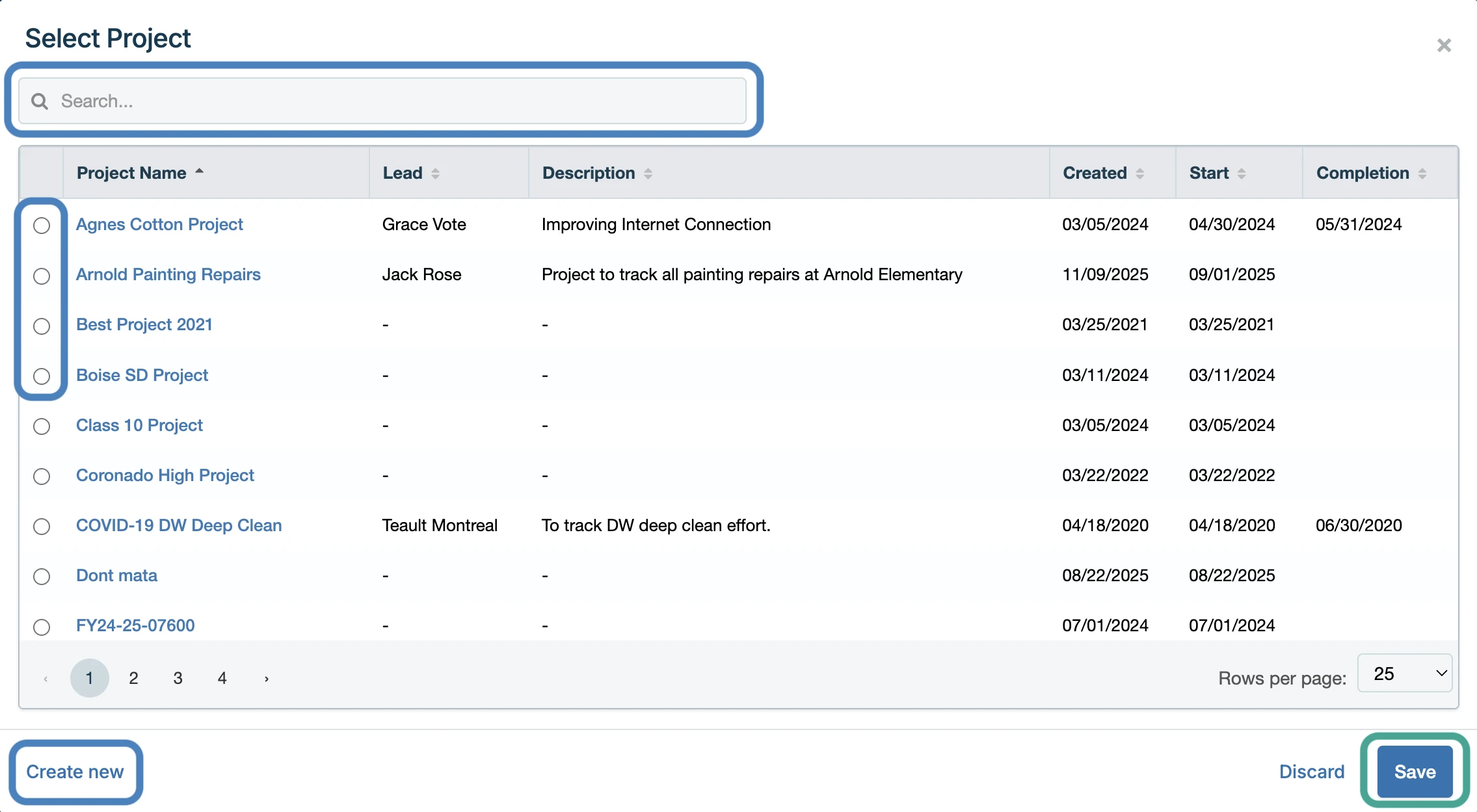Sort by Created column arrows

(1139, 174)
